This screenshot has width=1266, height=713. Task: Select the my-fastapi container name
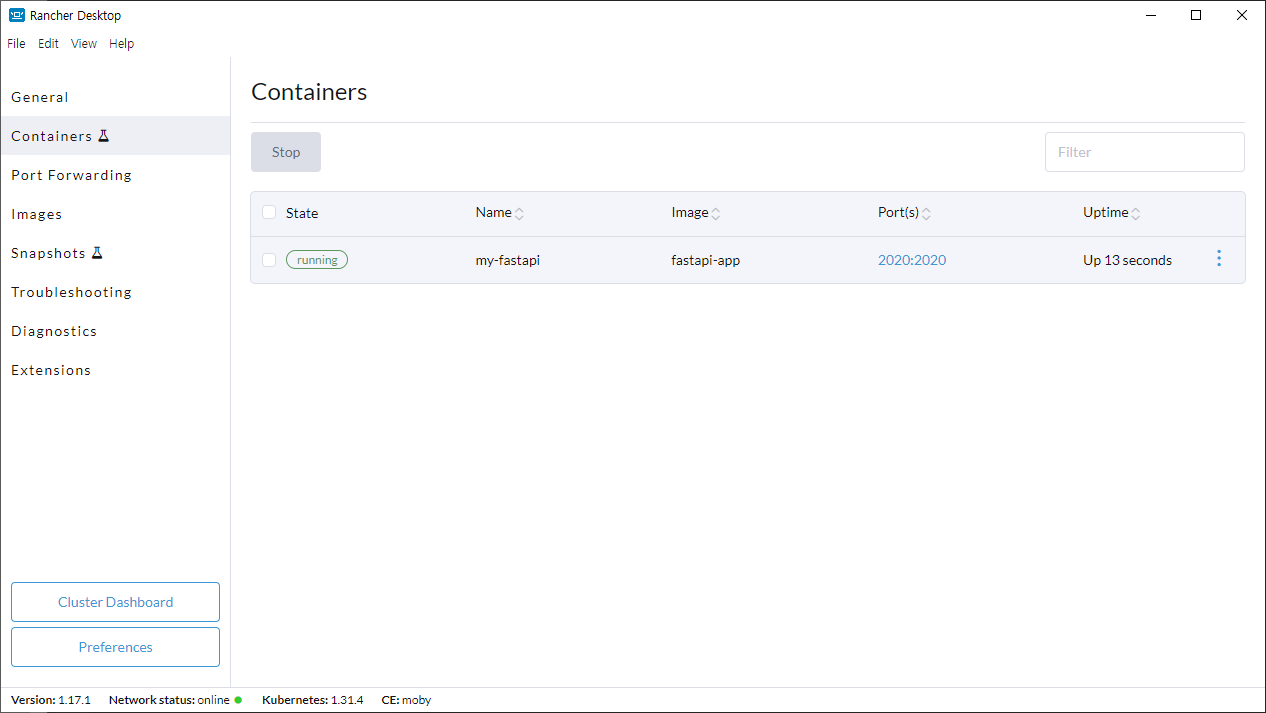(508, 260)
